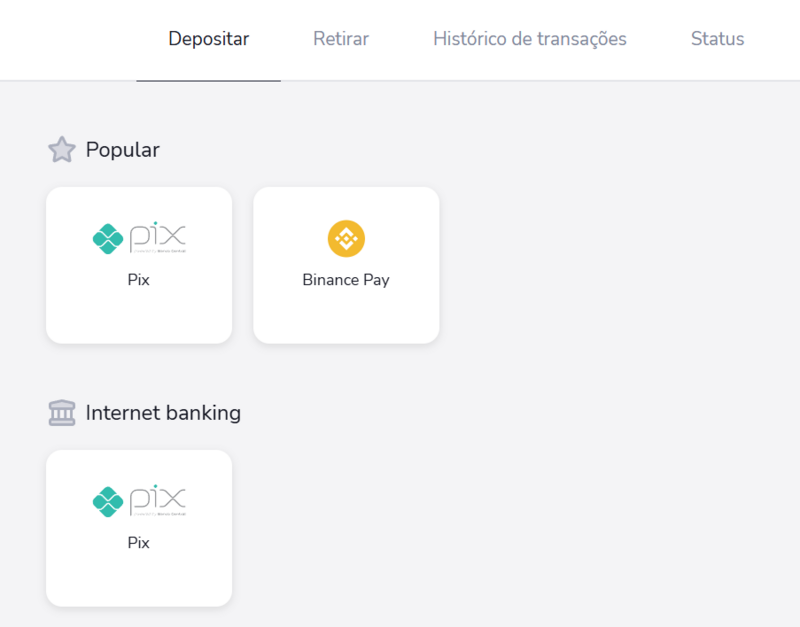Select Pix under Internet banking
The height and width of the screenshot is (627, 800).
(x=138, y=528)
